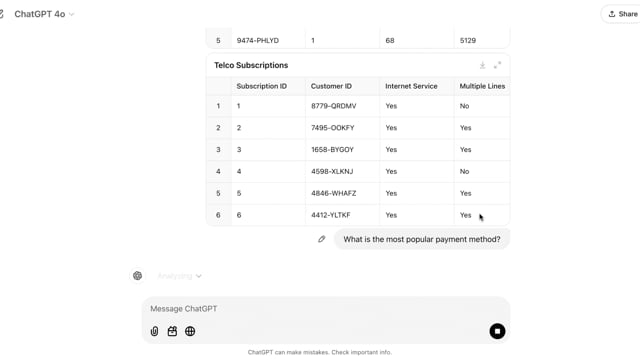The height and width of the screenshot is (360, 640).
Task: Open the ChatGPT 4o model dropdown
Action: pyautogui.click(x=44, y=14)
